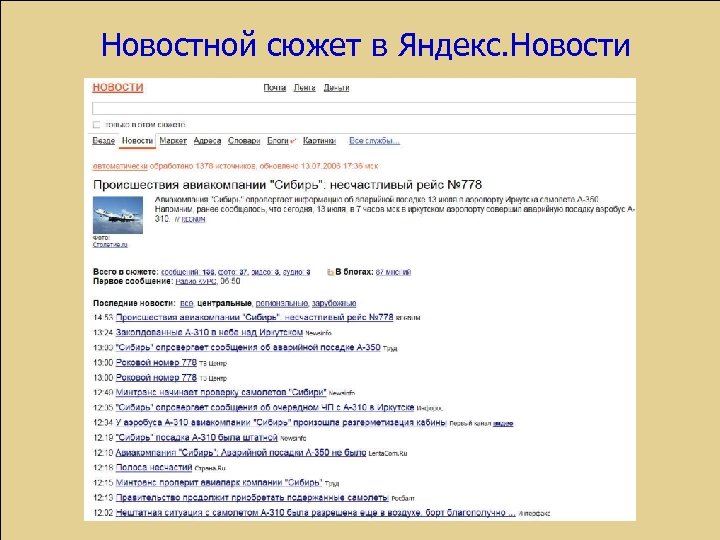The image size is (720, 540).
Task: Open the 'Все службы...' link
Action: click(x=374, y=141)
